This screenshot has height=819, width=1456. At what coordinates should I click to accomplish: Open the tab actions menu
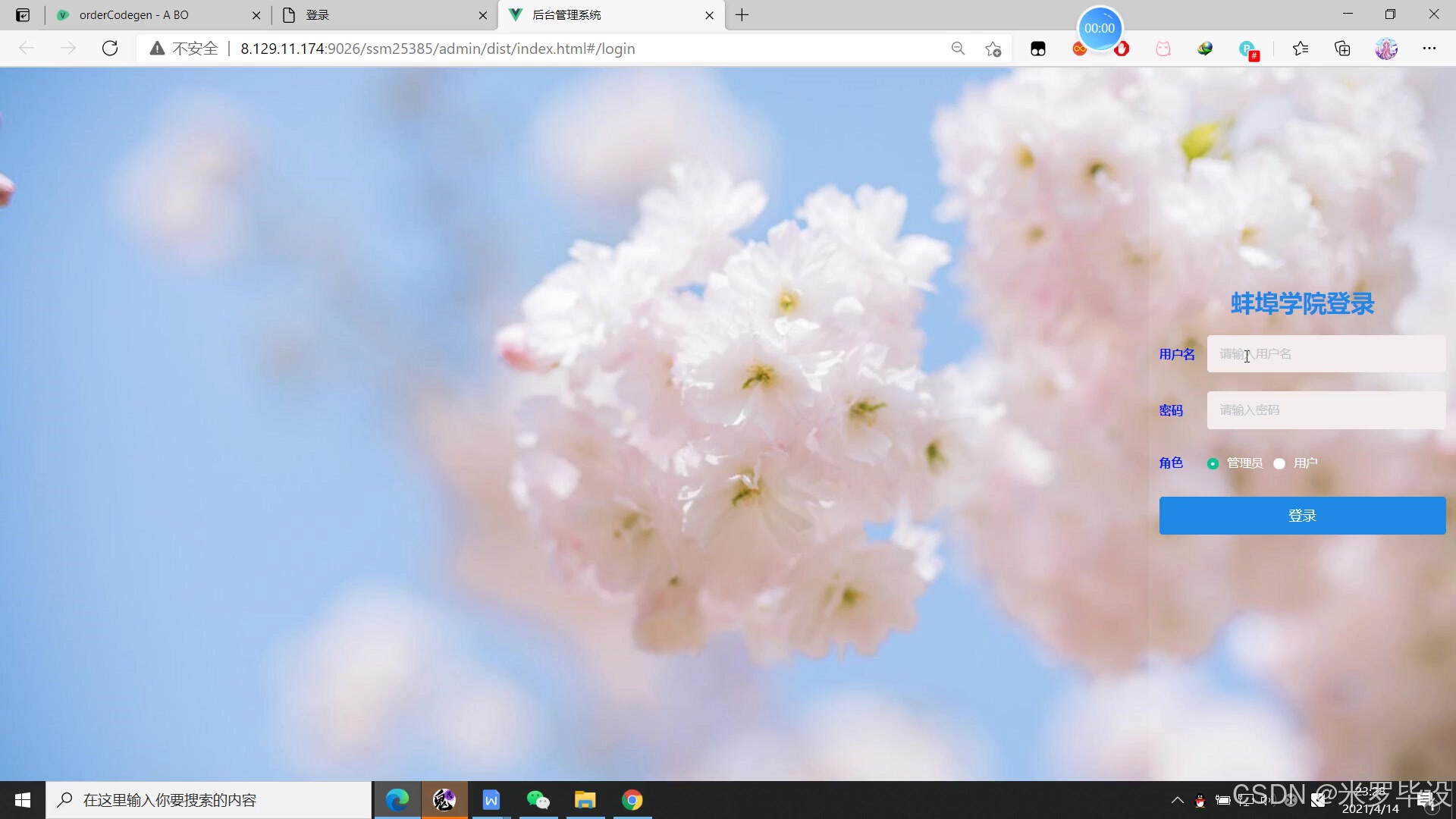(23, 15)
